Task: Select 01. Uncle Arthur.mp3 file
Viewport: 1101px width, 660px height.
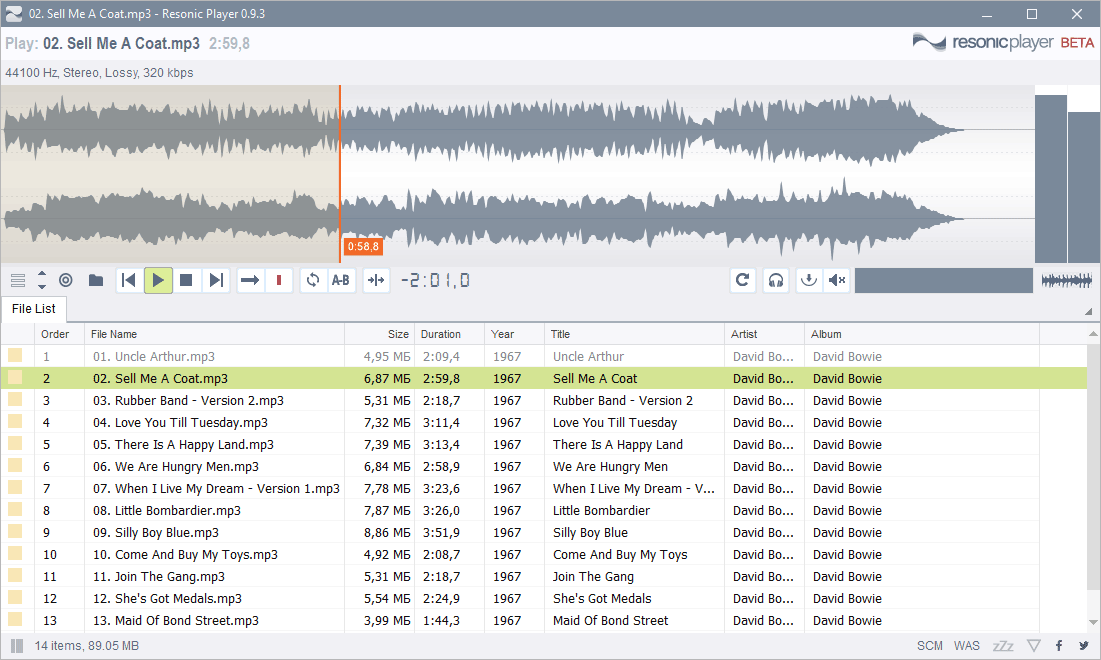Action: point(154,357)
